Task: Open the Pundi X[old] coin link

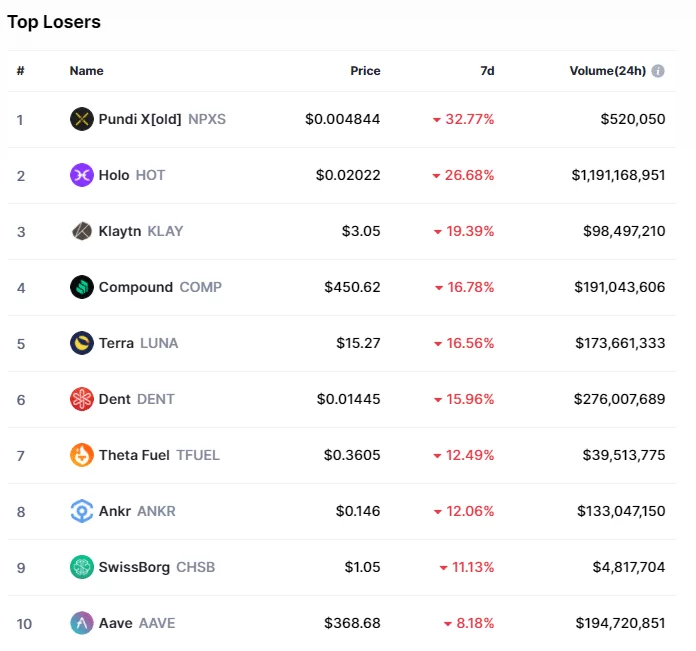Action: (x=140, y=120)
